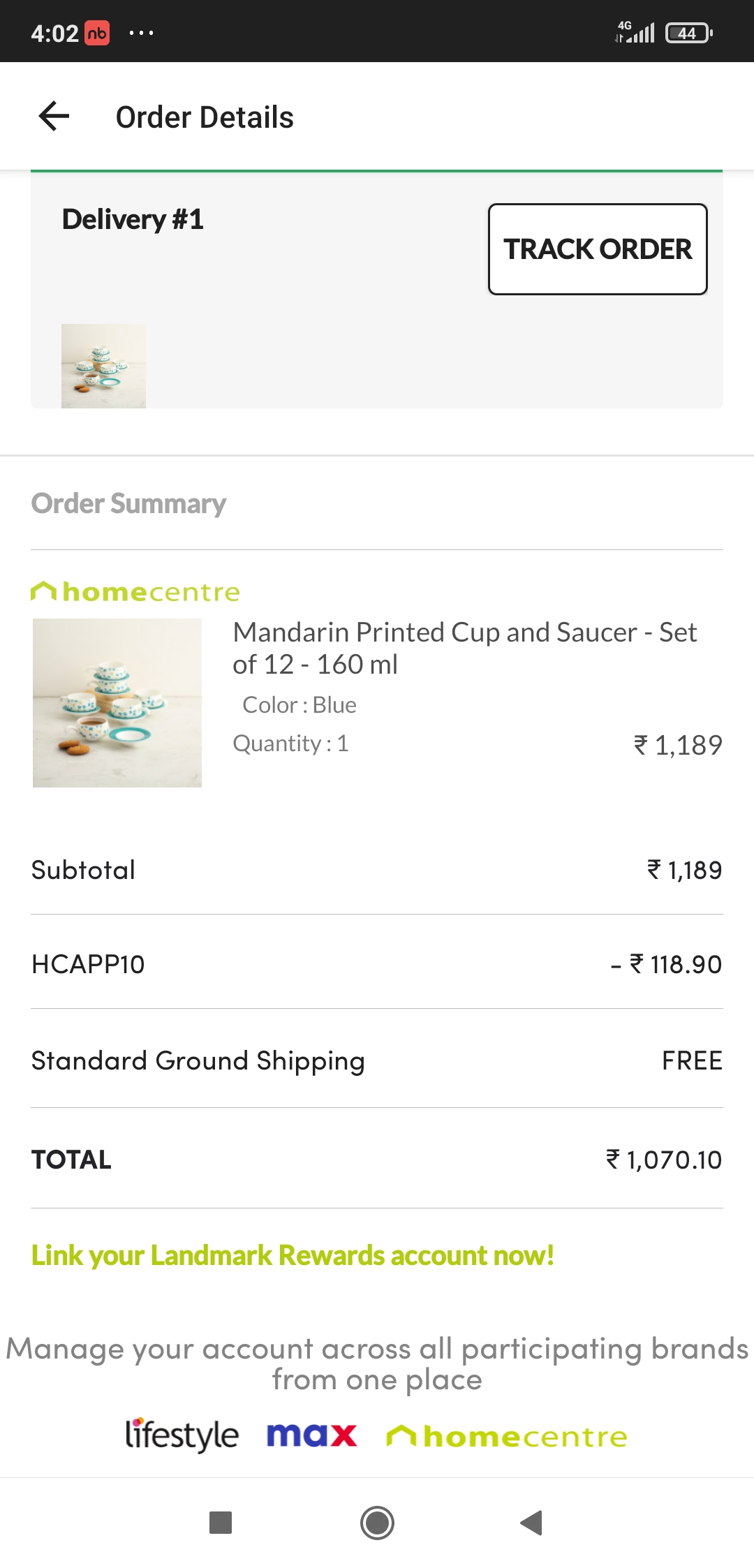
Task: Open the Delivery #1 product thumbnail
Action: (x=103, y=366)
